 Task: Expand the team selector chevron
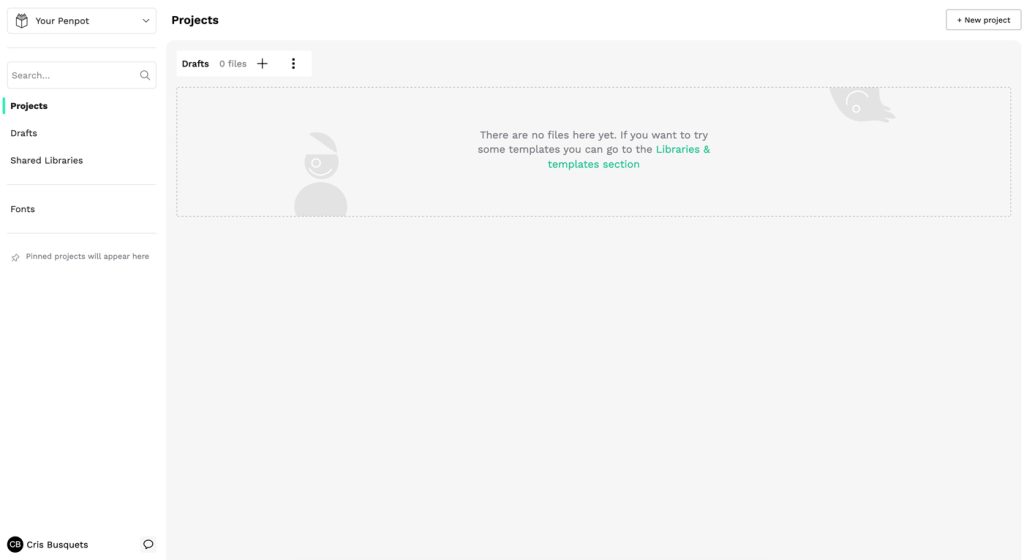[x=146, y=21]
